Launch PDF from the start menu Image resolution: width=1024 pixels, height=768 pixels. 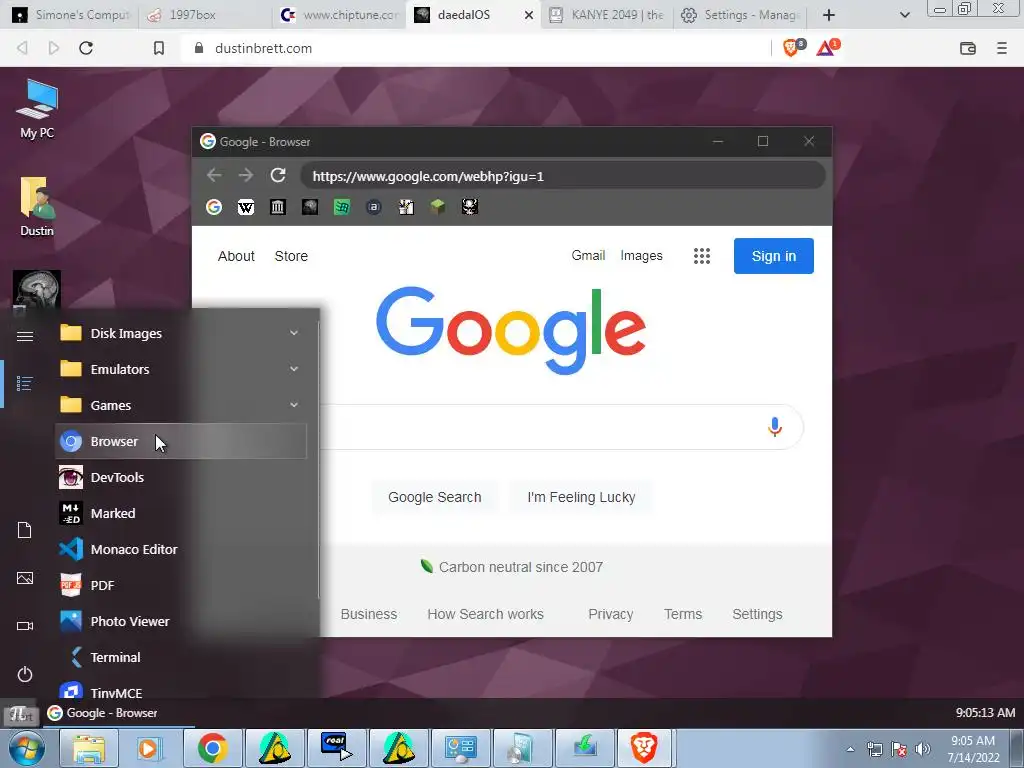[182, 585]
